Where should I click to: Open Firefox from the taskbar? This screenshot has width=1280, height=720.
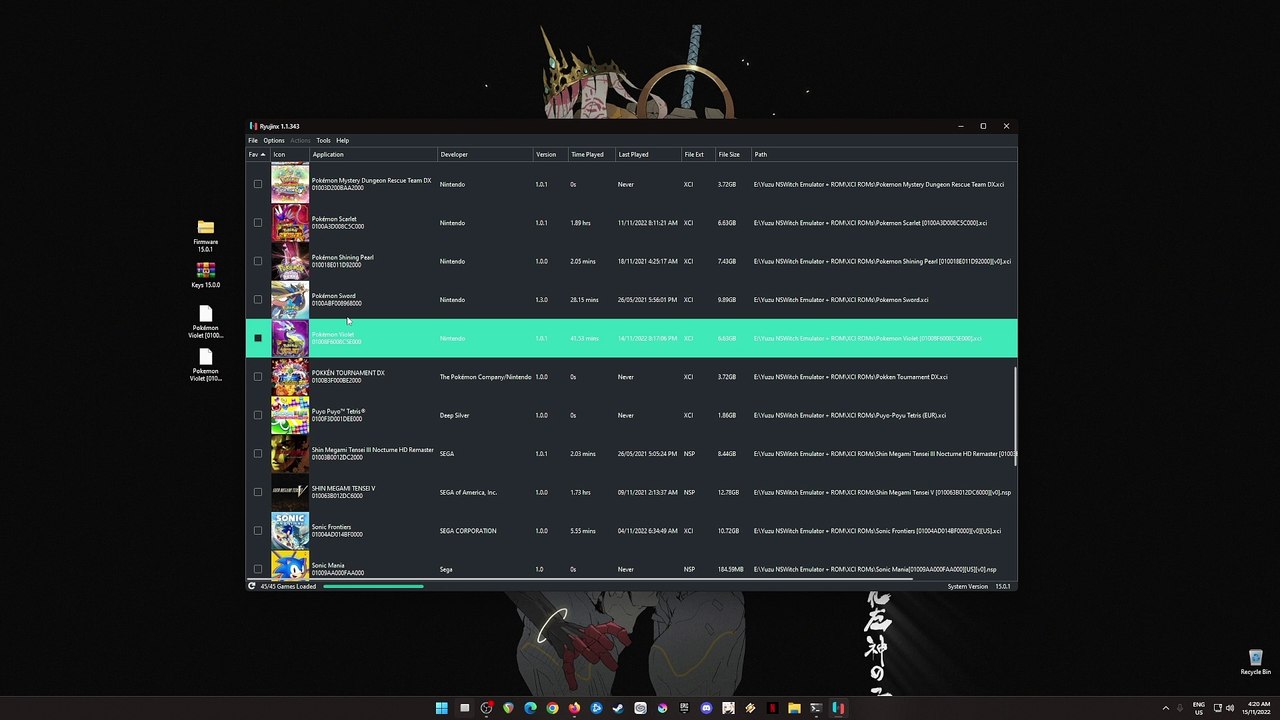[x=574, y=708]
